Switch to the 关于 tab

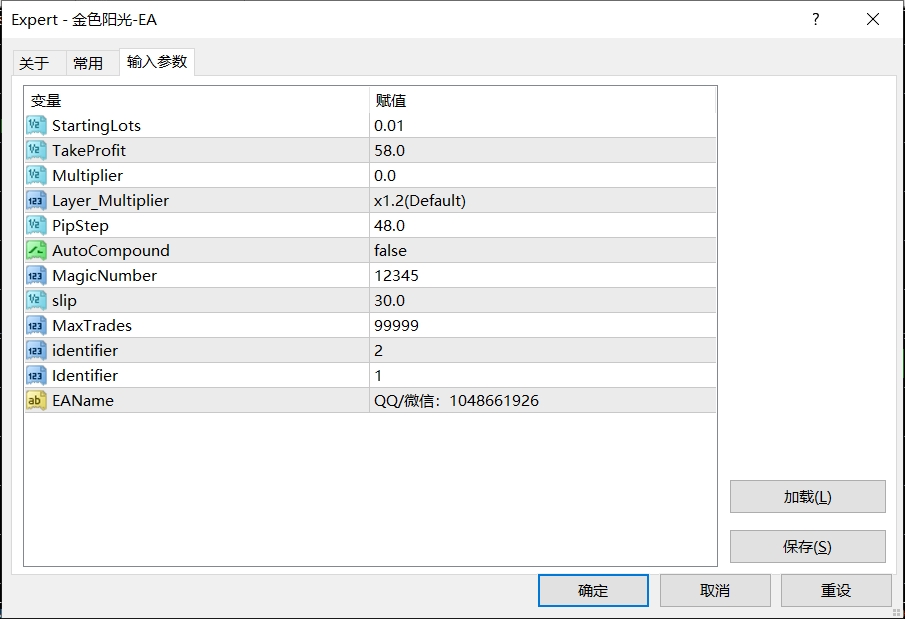point(34,63)
